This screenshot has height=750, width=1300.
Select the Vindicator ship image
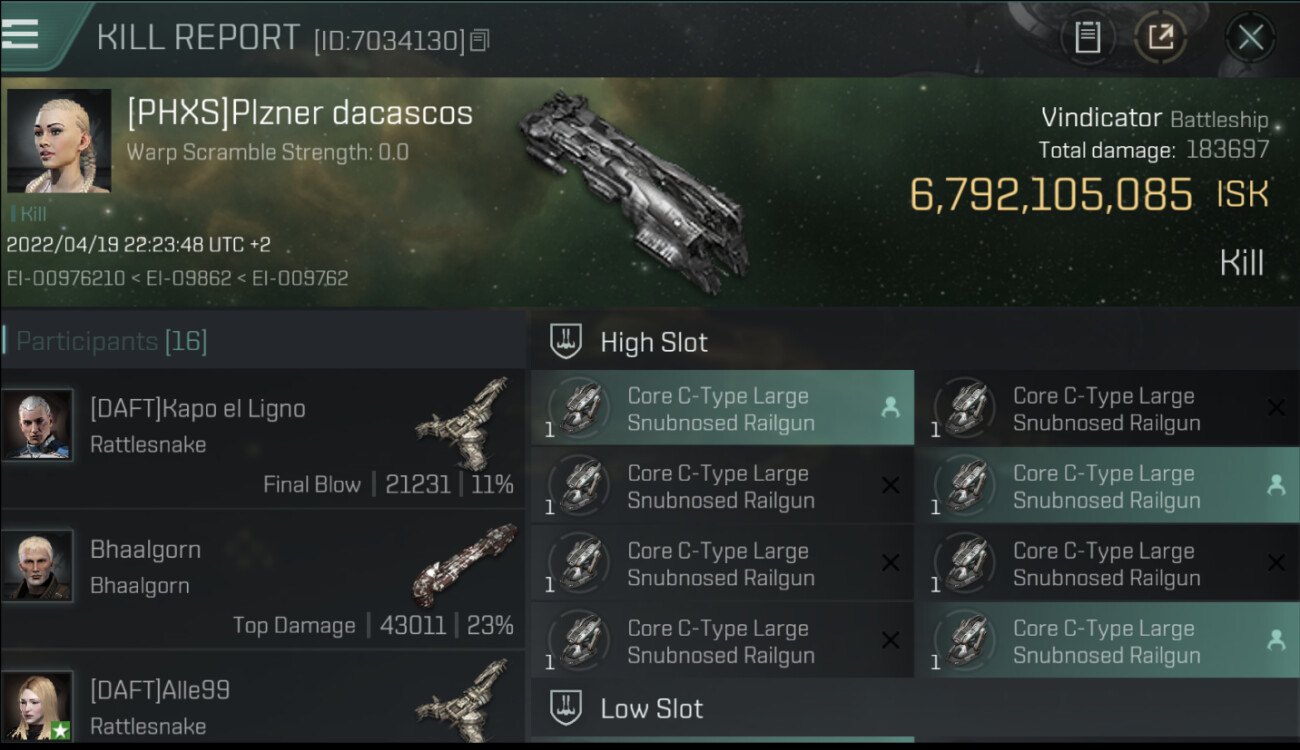click(635, 192)
